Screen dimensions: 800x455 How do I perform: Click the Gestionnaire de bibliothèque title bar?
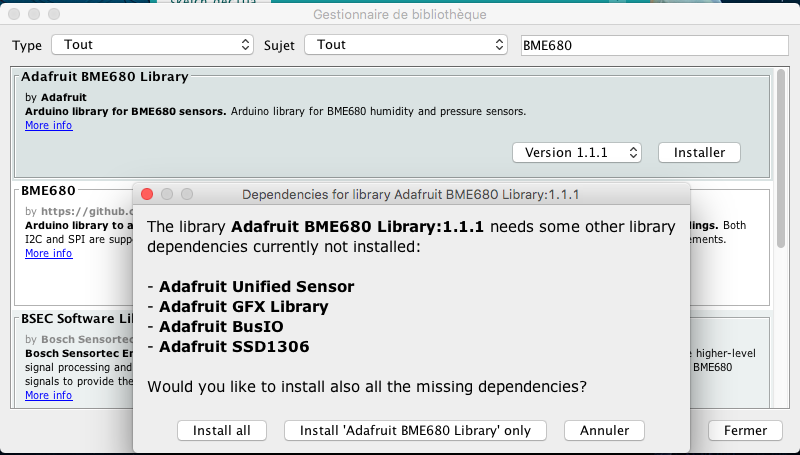coord(400,15)
